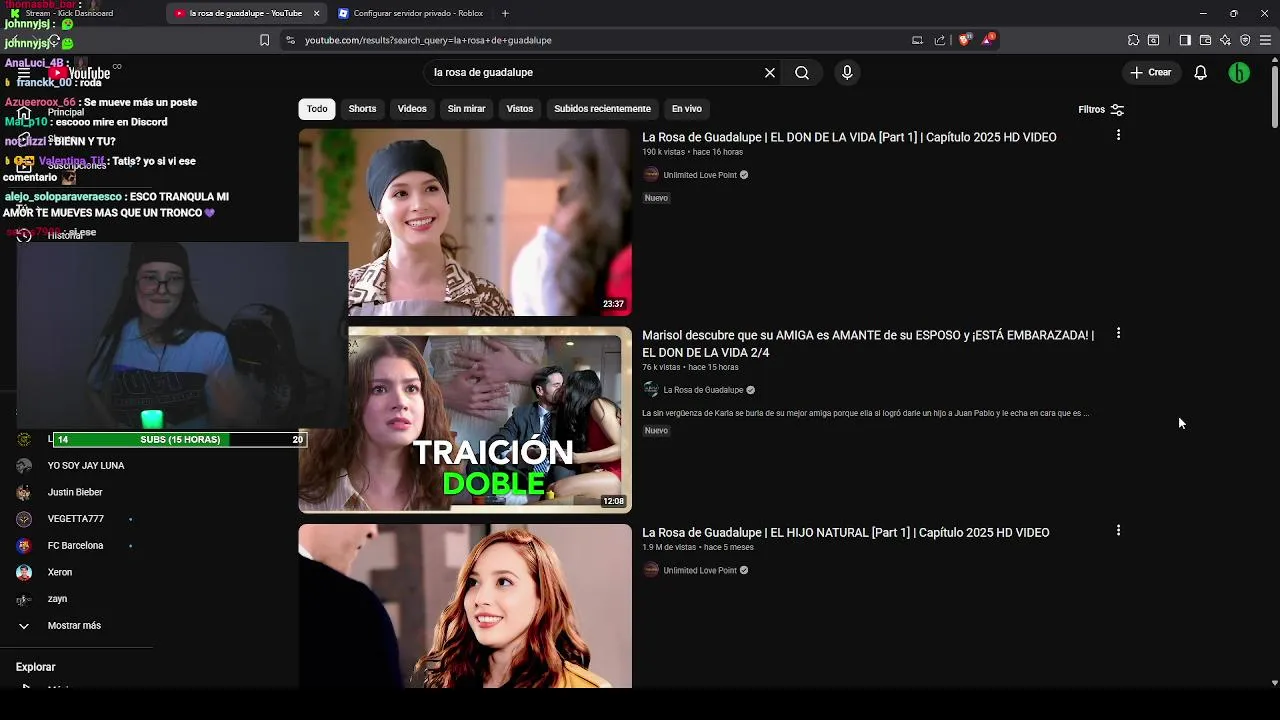The height and width of the screenshot is (720, 1280).
Task: Select the Subidos recientemente filter chip
Action: [602, 109]
